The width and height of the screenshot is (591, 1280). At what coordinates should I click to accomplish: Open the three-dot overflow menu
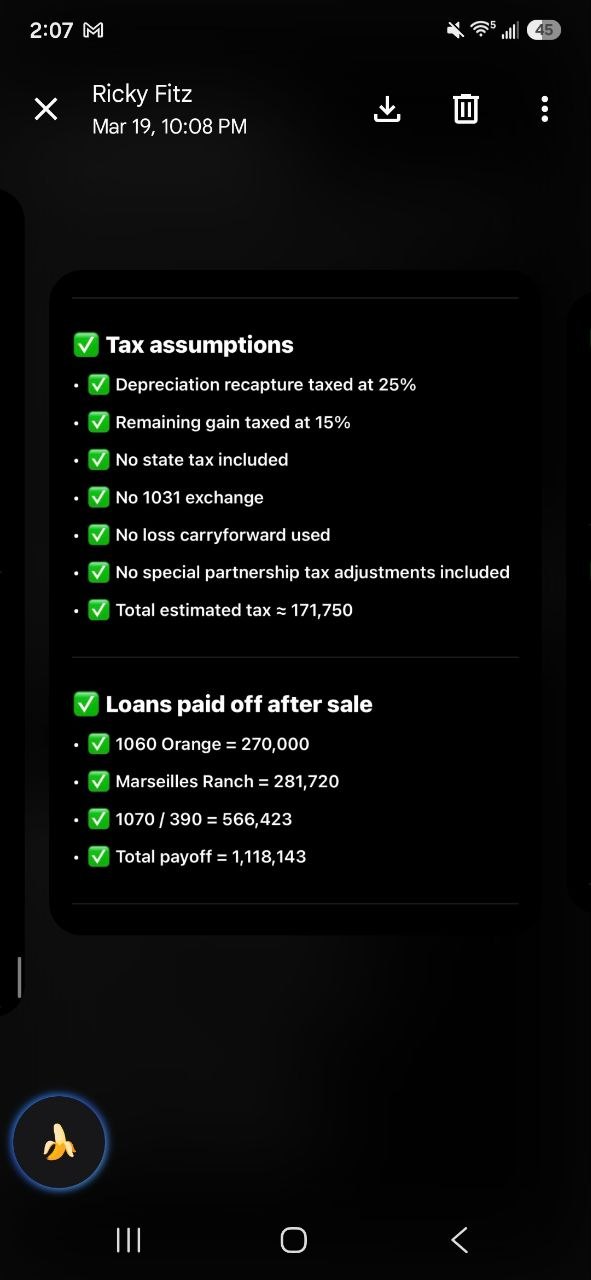pos(544,109)
